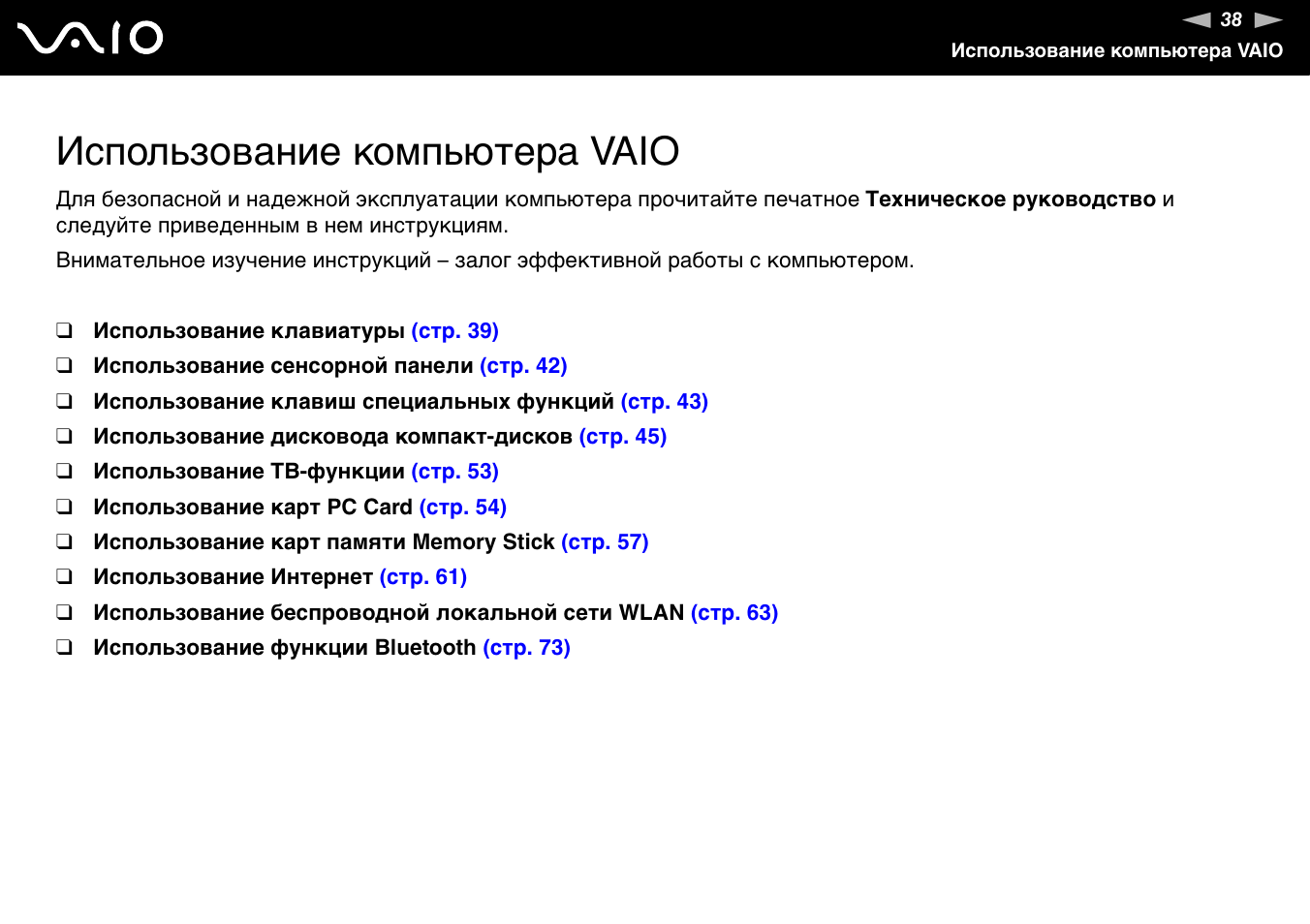This screenshot has height=924, width=1310.
Task: Open link (стр. 61) for Internet usage
Action: click(423, 577)
